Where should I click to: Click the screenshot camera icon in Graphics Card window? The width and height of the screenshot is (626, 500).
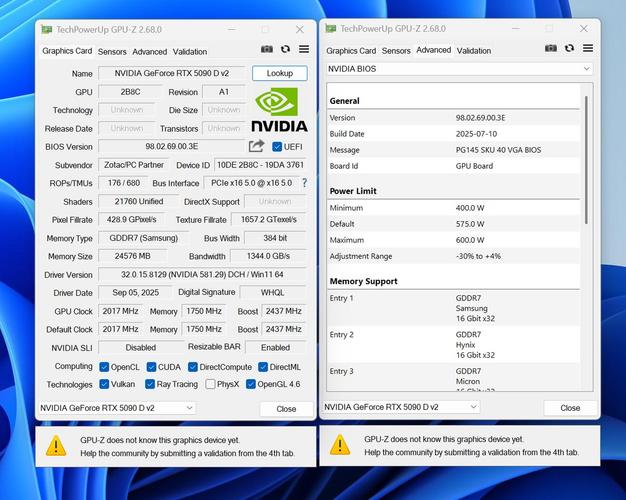[267, 49]
